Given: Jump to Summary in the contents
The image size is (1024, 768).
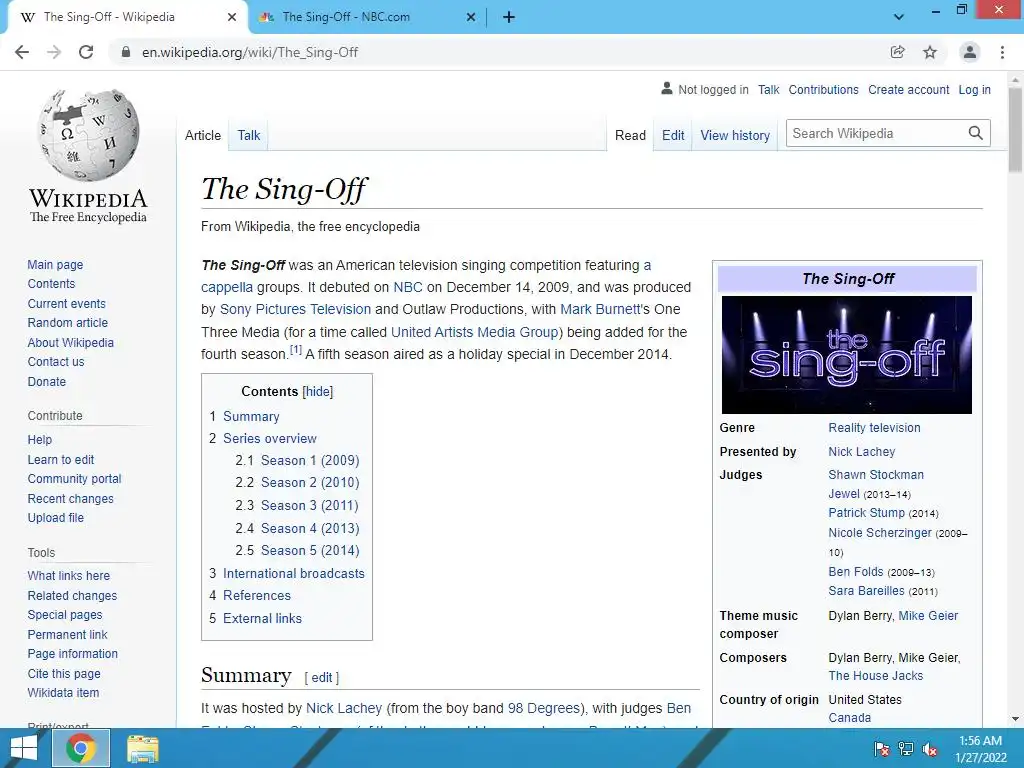Looking at the screenshot, I should [251, 416].
